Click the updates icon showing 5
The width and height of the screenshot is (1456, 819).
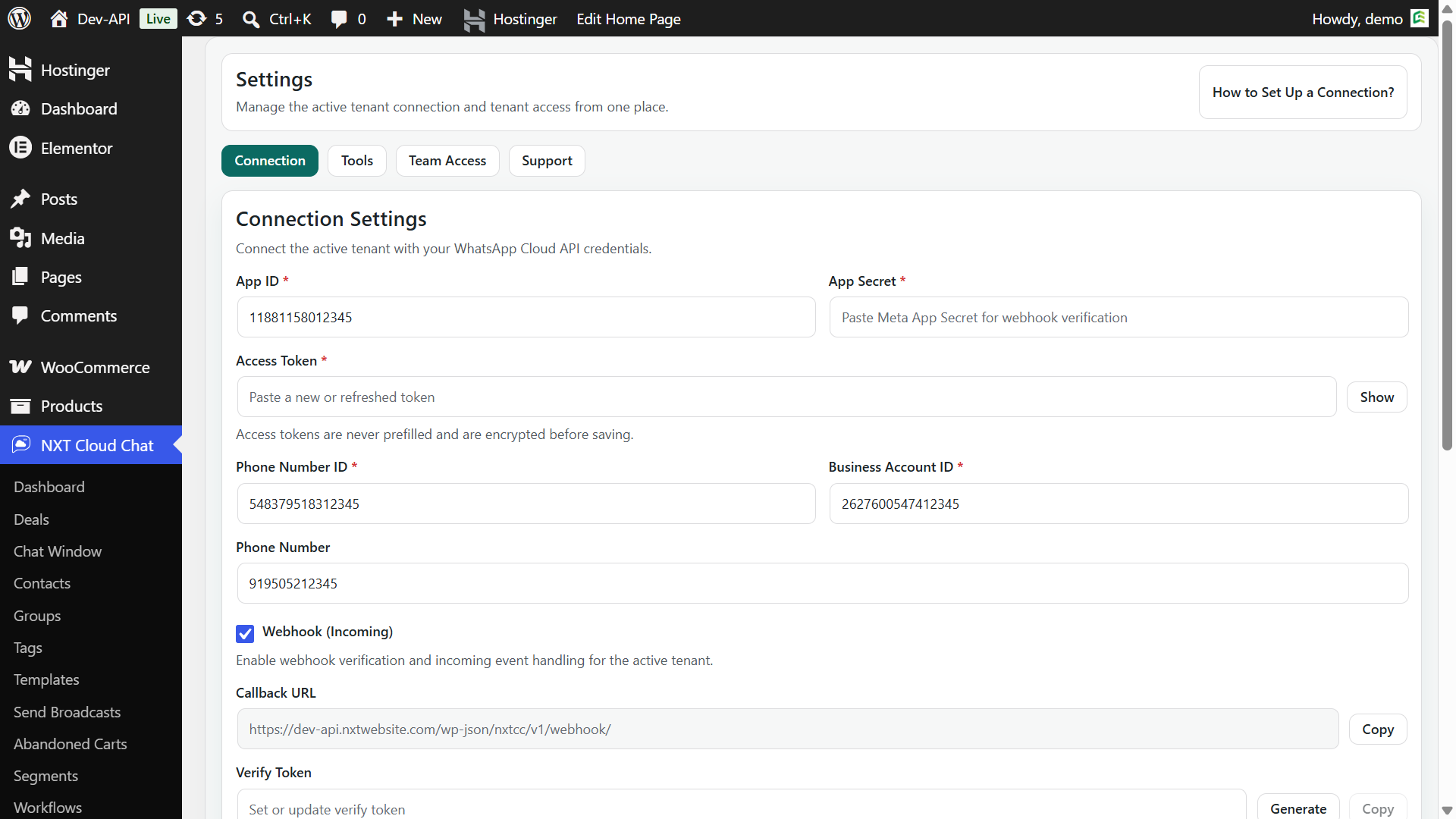point(197,18)
